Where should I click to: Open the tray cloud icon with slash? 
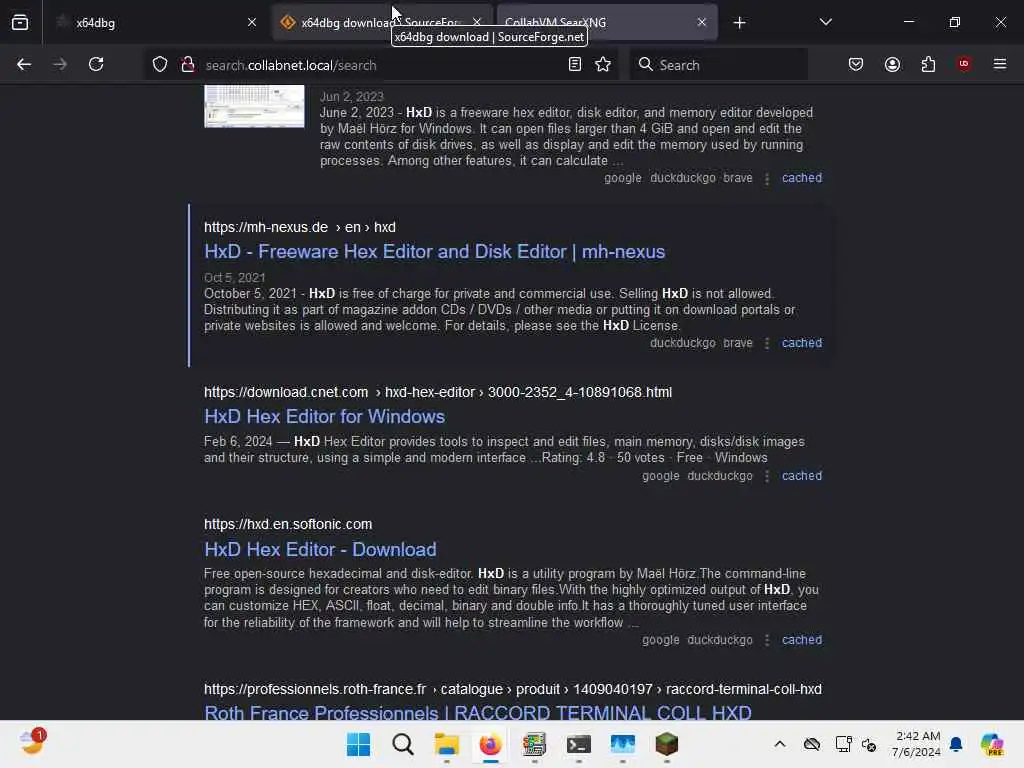click(x=812, y=744)
